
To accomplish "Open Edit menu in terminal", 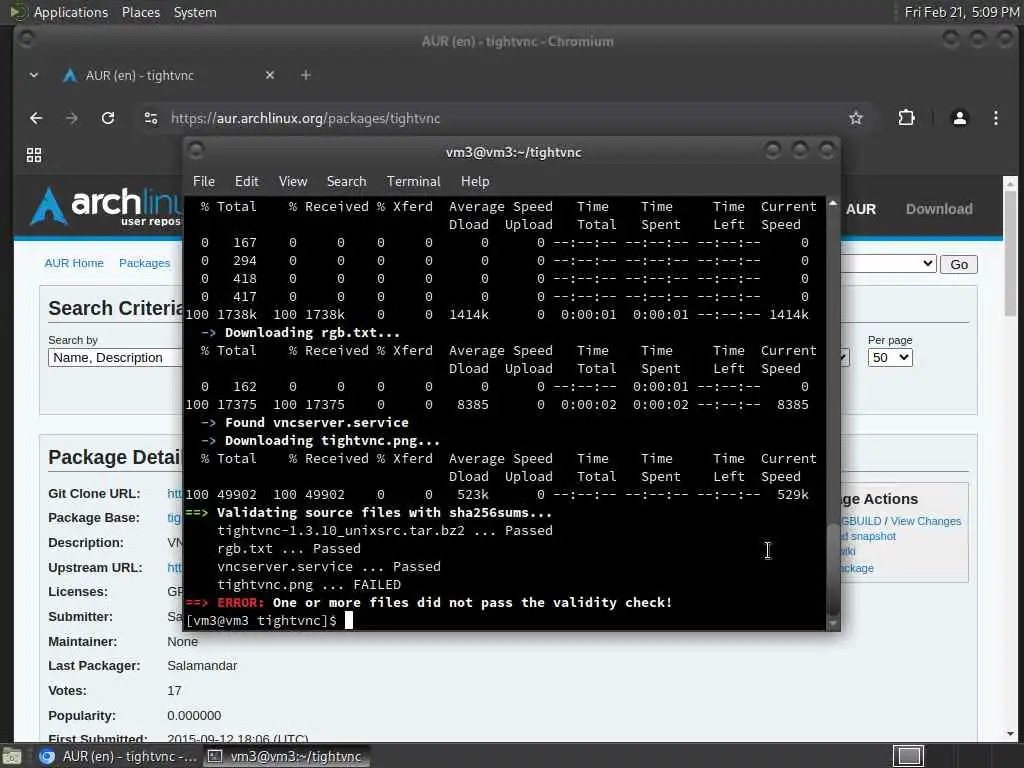I will point(246,182).
